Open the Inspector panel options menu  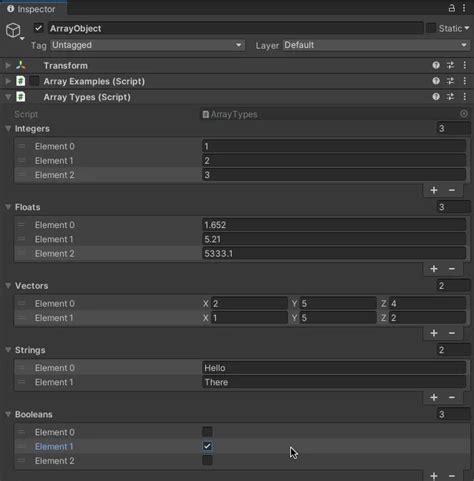[464, 8]
